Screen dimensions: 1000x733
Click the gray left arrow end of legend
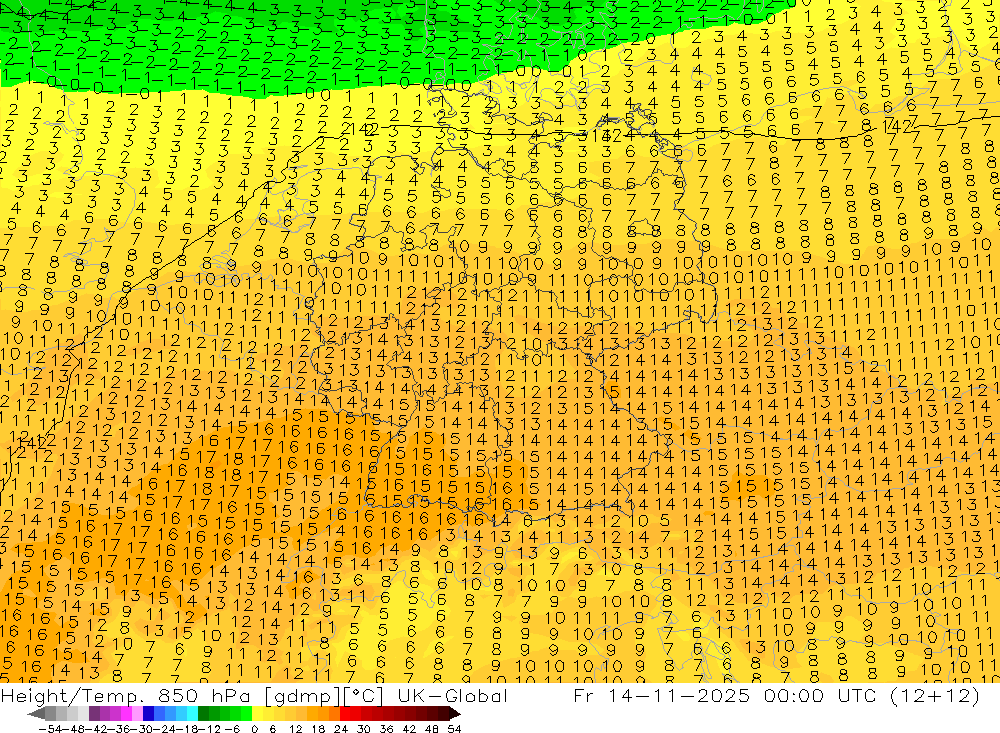[x=36, y=714]
